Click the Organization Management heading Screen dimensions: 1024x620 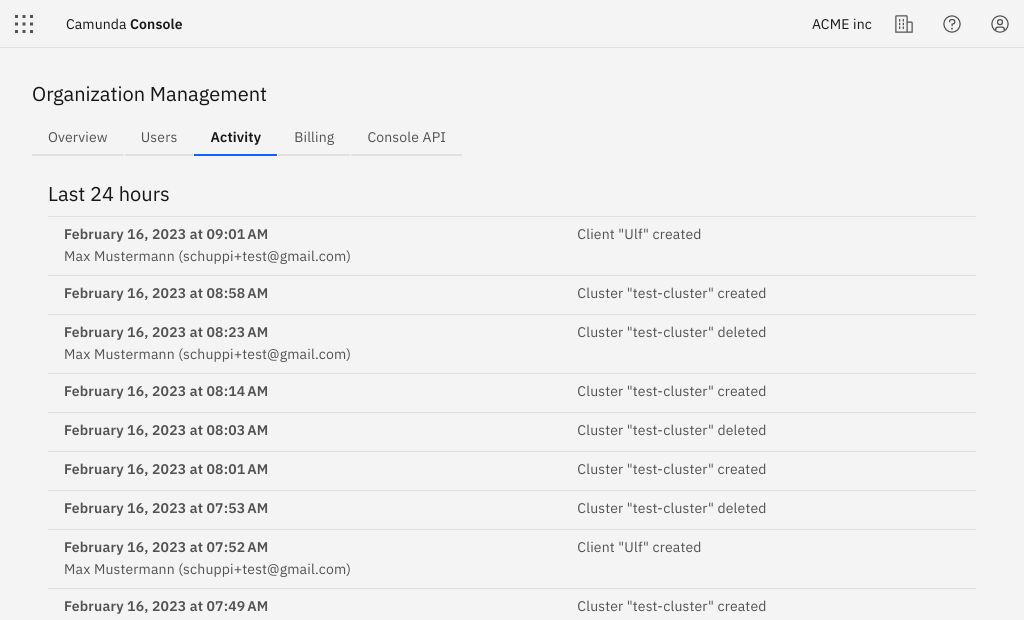tap(149, 94)
